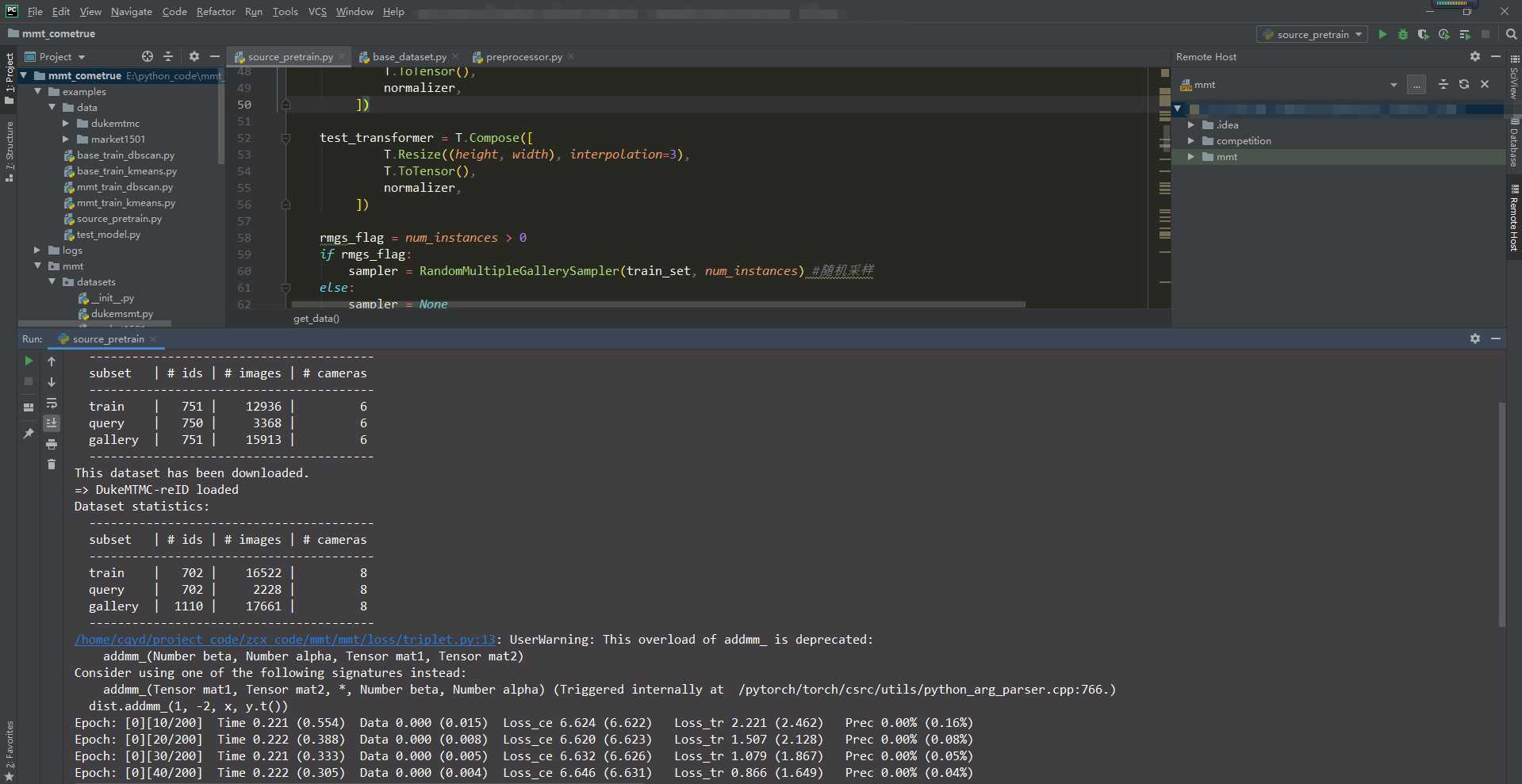Clear all Run console output
This screenshot has width=1522, height=784.
52,465
